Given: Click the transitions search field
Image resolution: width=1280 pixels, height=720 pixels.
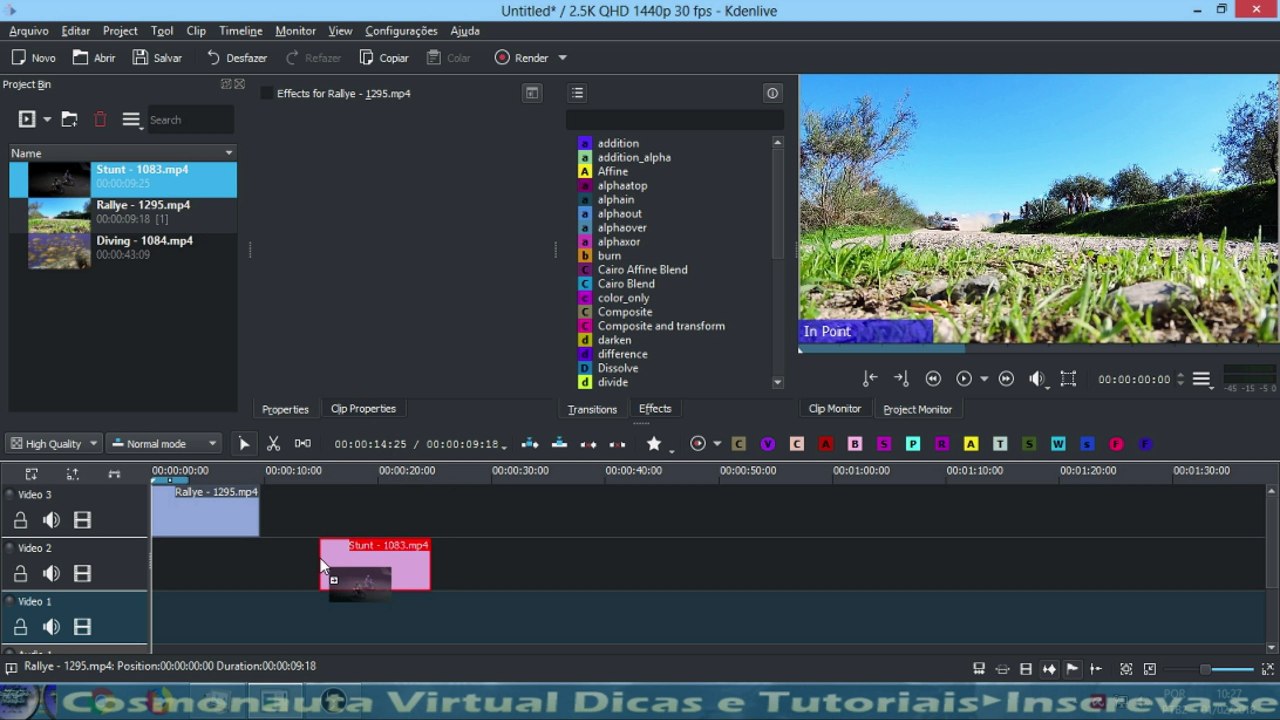Looking at the screenshot, I should click(x=675, y=120).
